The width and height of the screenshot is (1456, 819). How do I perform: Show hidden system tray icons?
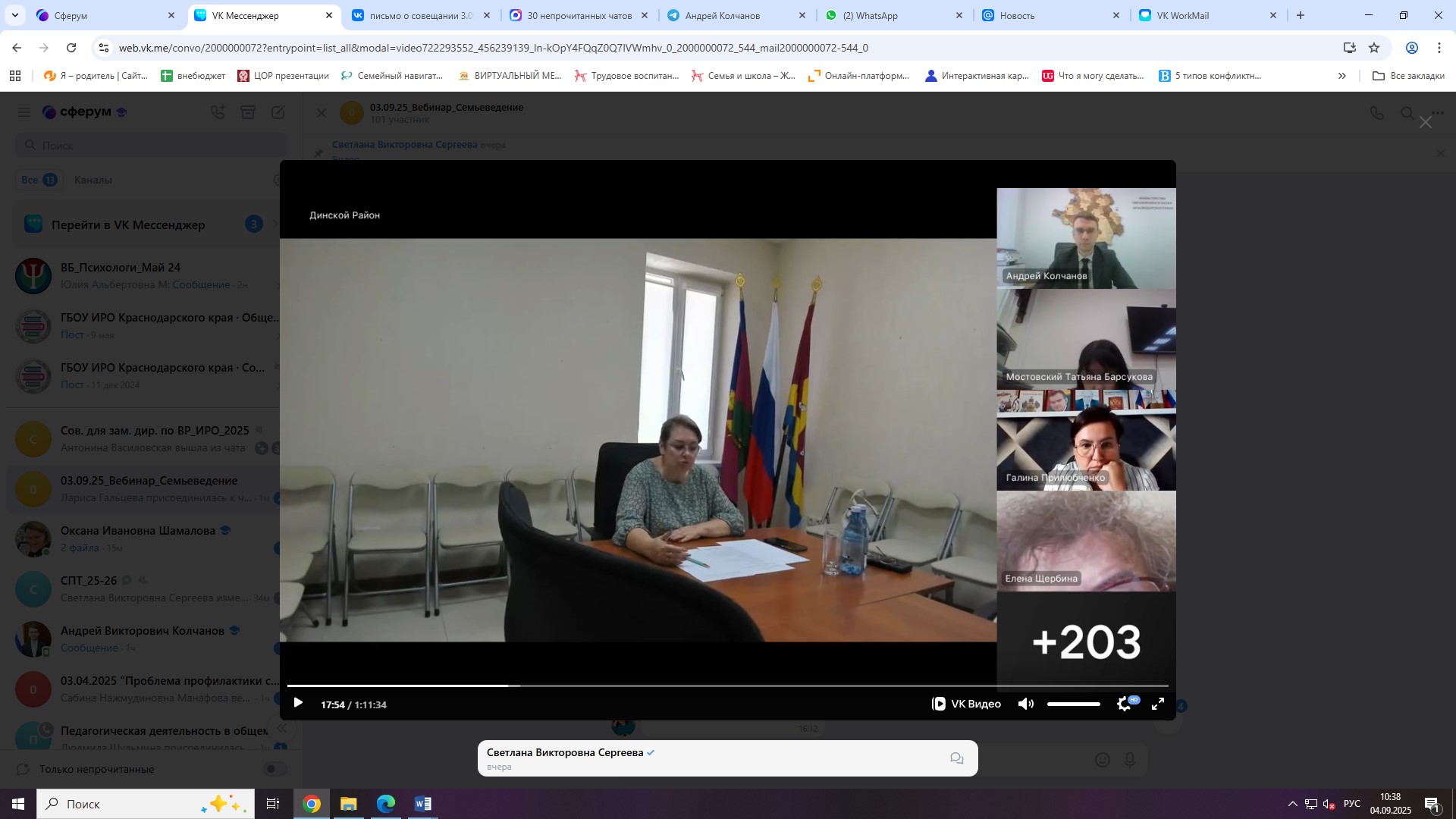coord(1292,804)
